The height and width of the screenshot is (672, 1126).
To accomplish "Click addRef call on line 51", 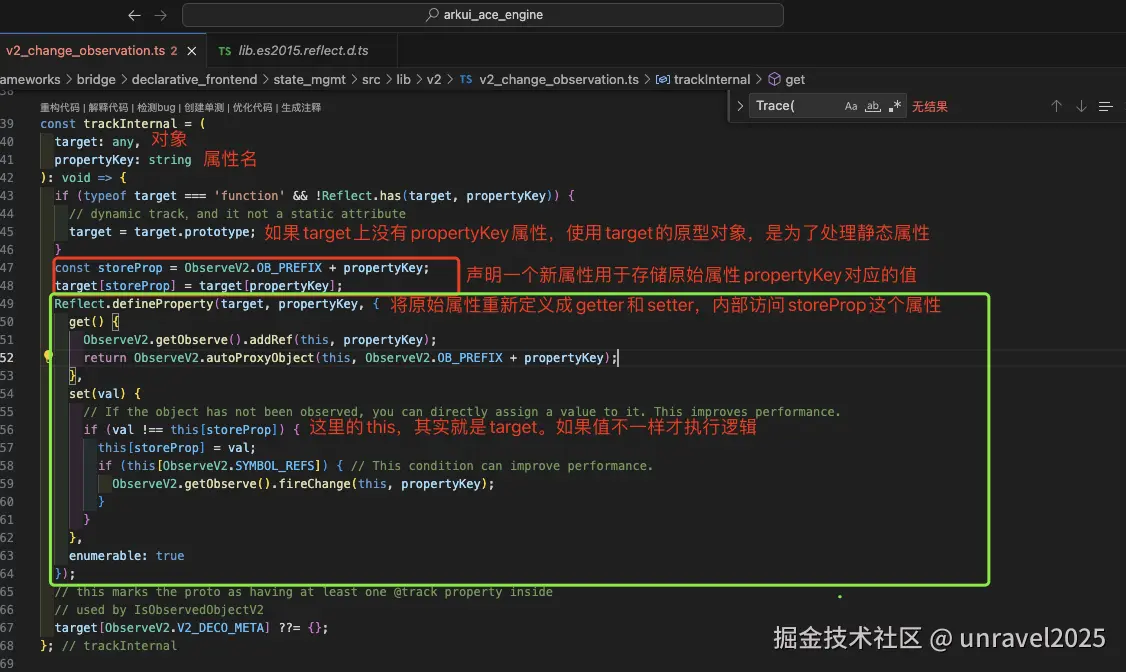I will (271, 340).
